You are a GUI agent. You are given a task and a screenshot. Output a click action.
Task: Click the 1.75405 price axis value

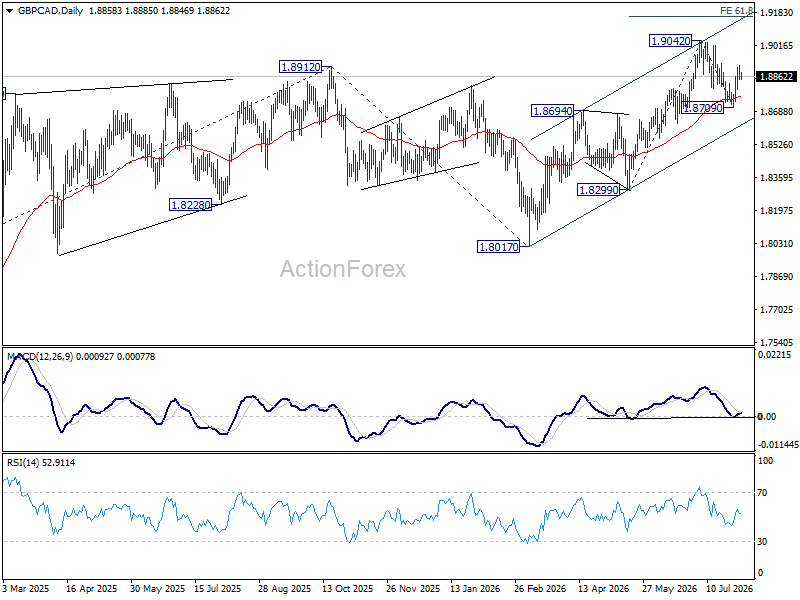coord(776,342)
